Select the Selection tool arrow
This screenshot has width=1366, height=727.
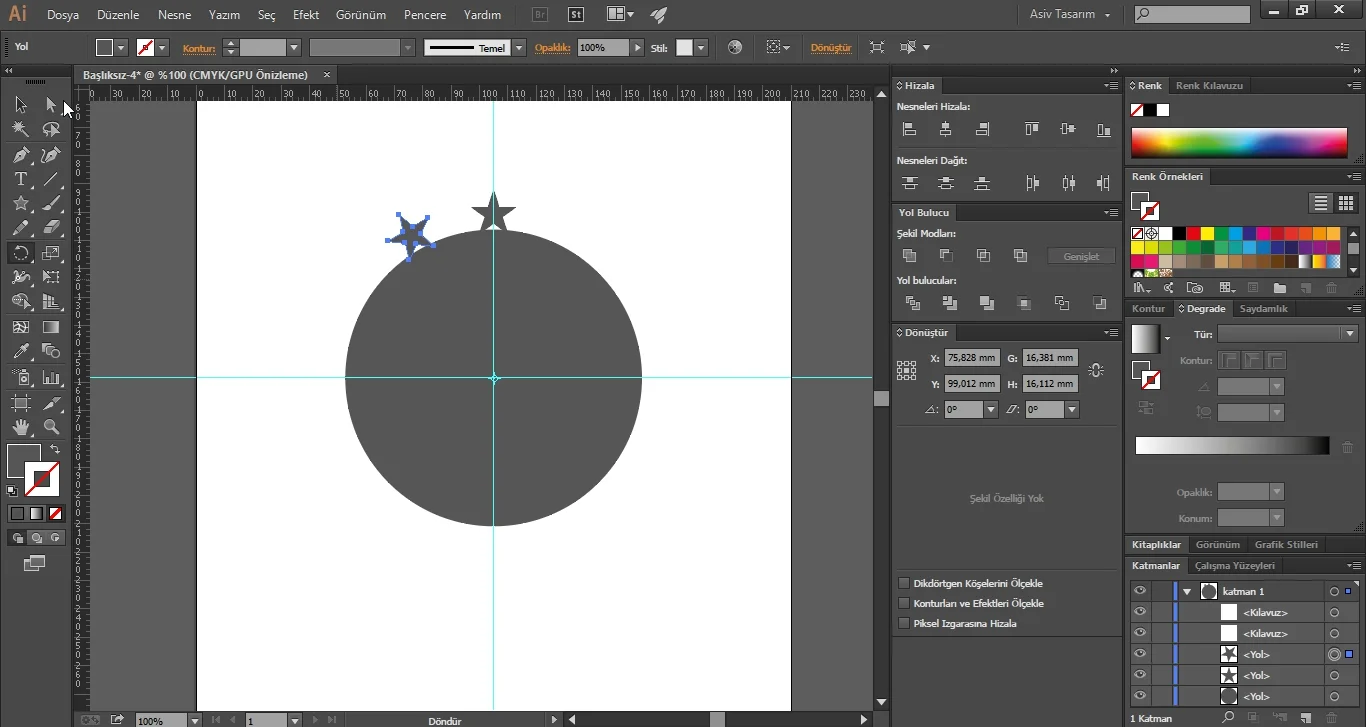[x=20, y=105]
